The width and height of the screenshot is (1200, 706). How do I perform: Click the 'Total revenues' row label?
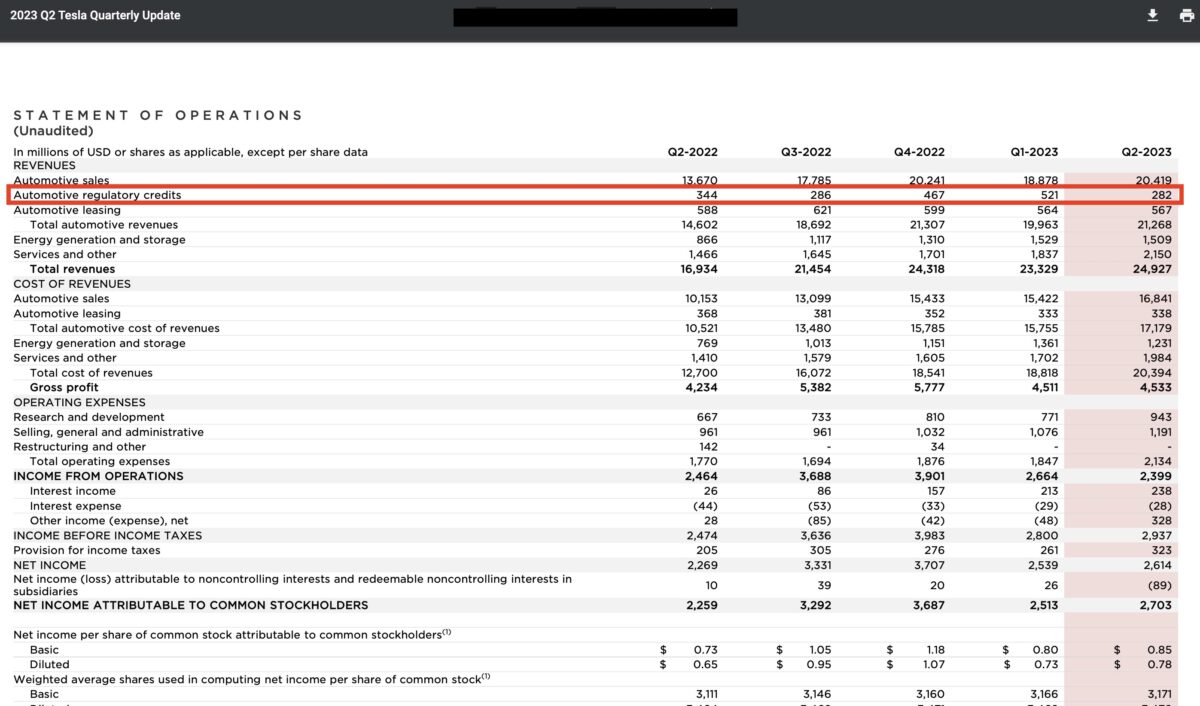pos(72,269)
